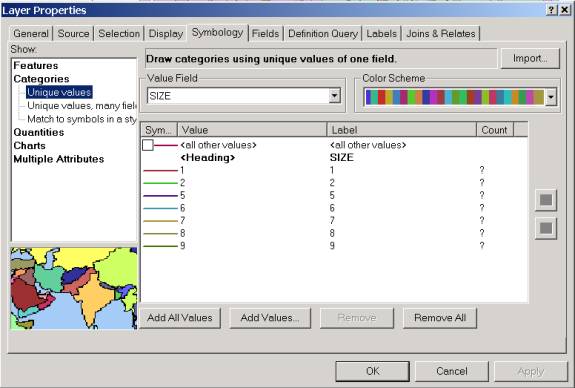Click the Label column header
The image size is (575, 388).
(402, 130)
